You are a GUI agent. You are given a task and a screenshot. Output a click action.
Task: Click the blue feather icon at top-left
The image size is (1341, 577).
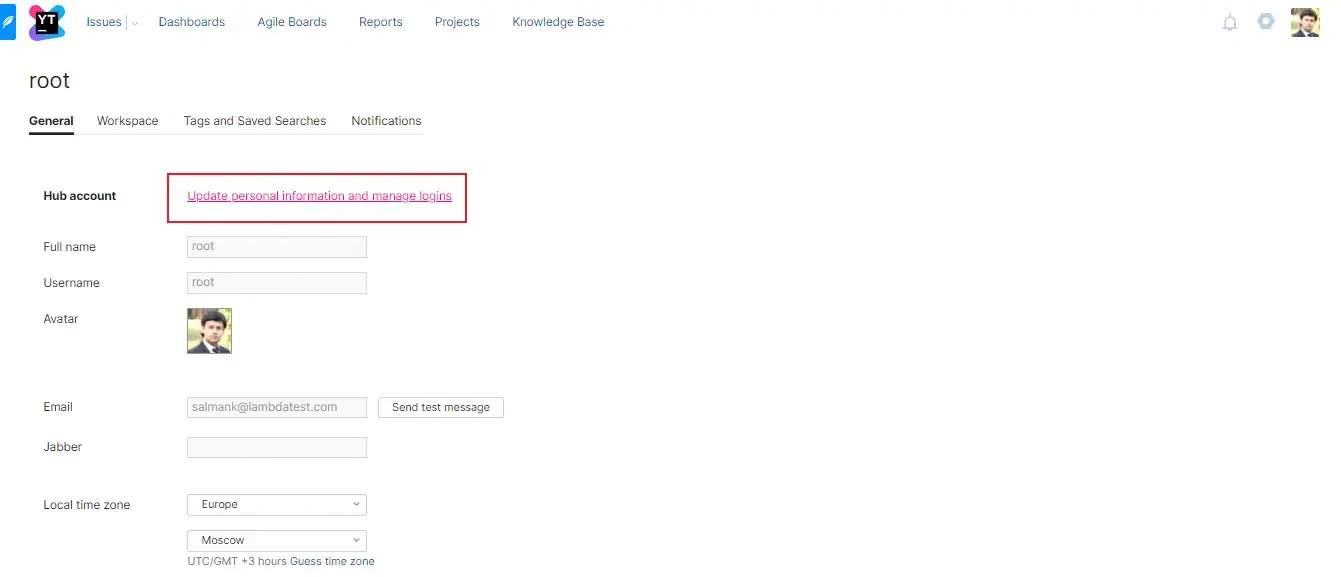pyautogui.click(x=8, y=22)
